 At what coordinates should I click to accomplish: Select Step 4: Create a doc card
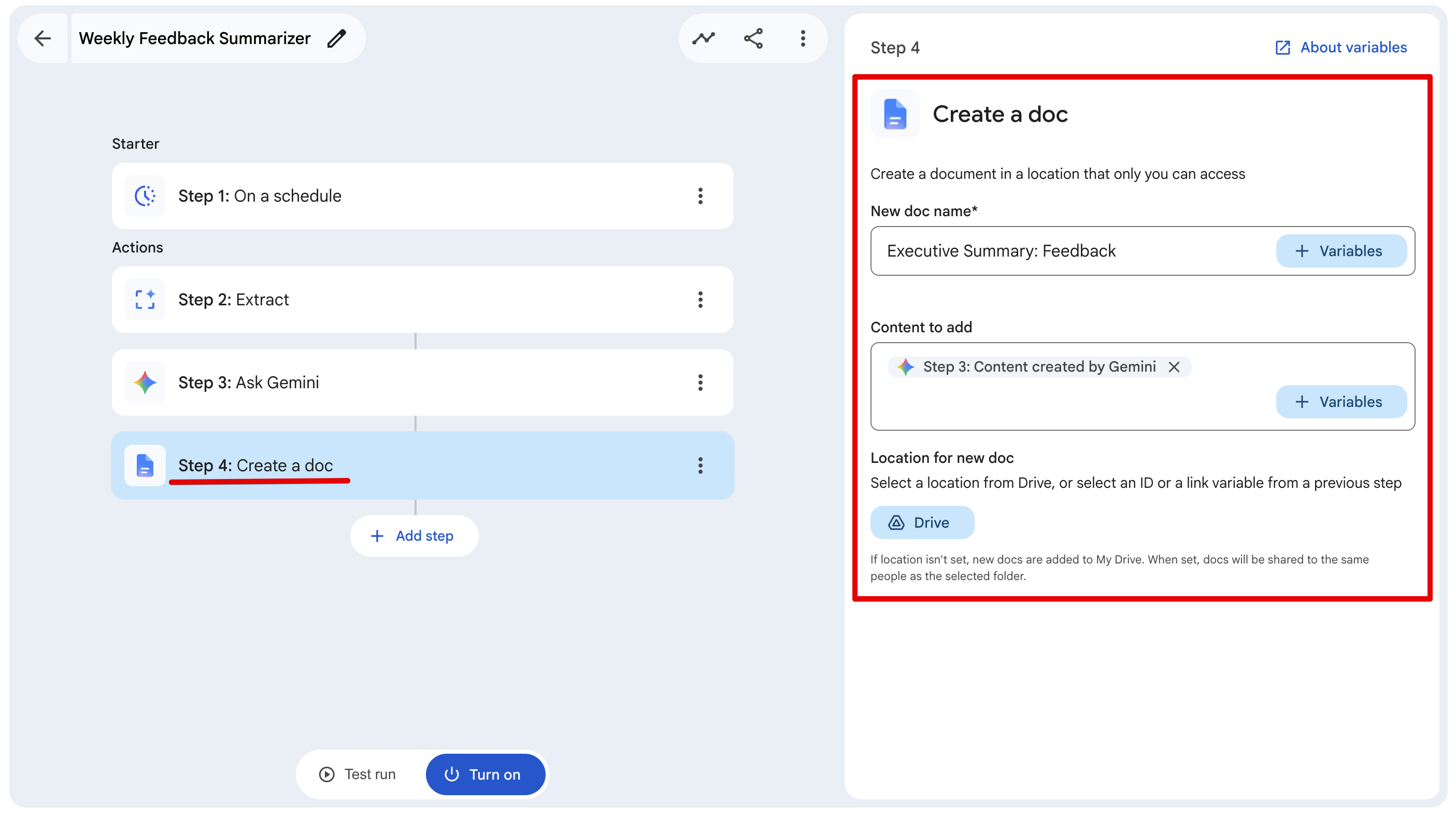pos(422,466)
